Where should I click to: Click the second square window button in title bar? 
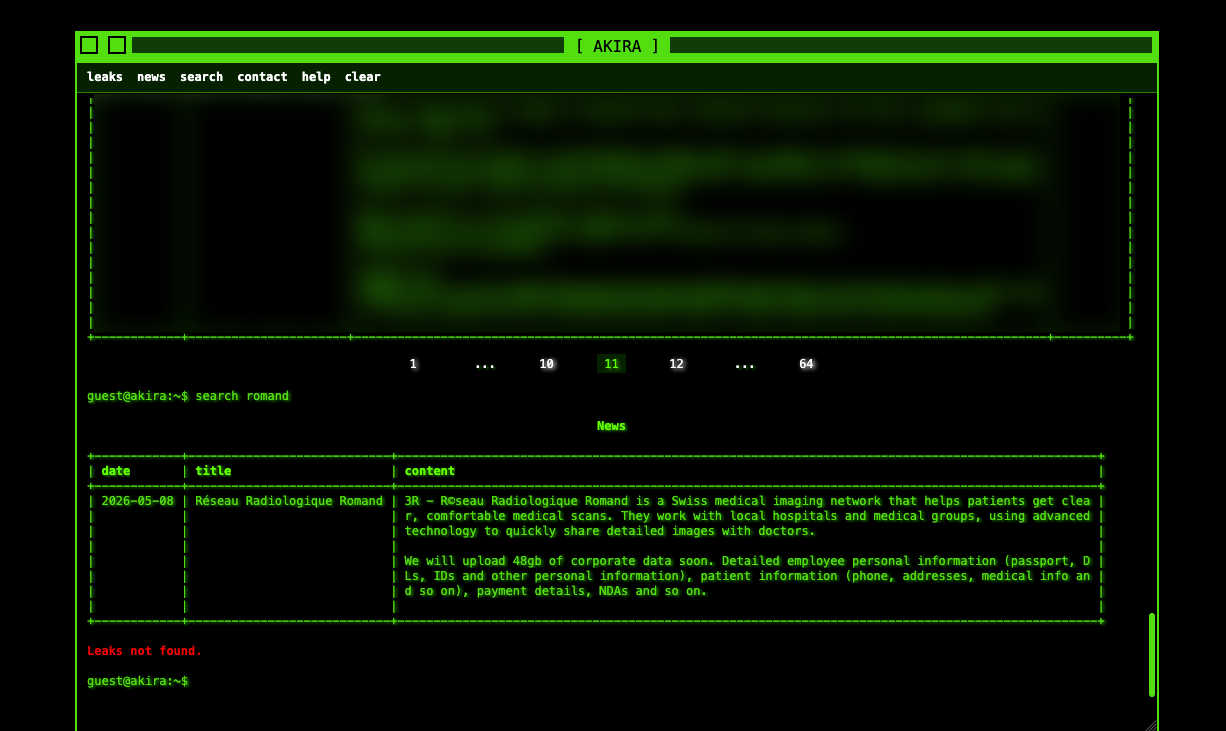click(117, 45)
